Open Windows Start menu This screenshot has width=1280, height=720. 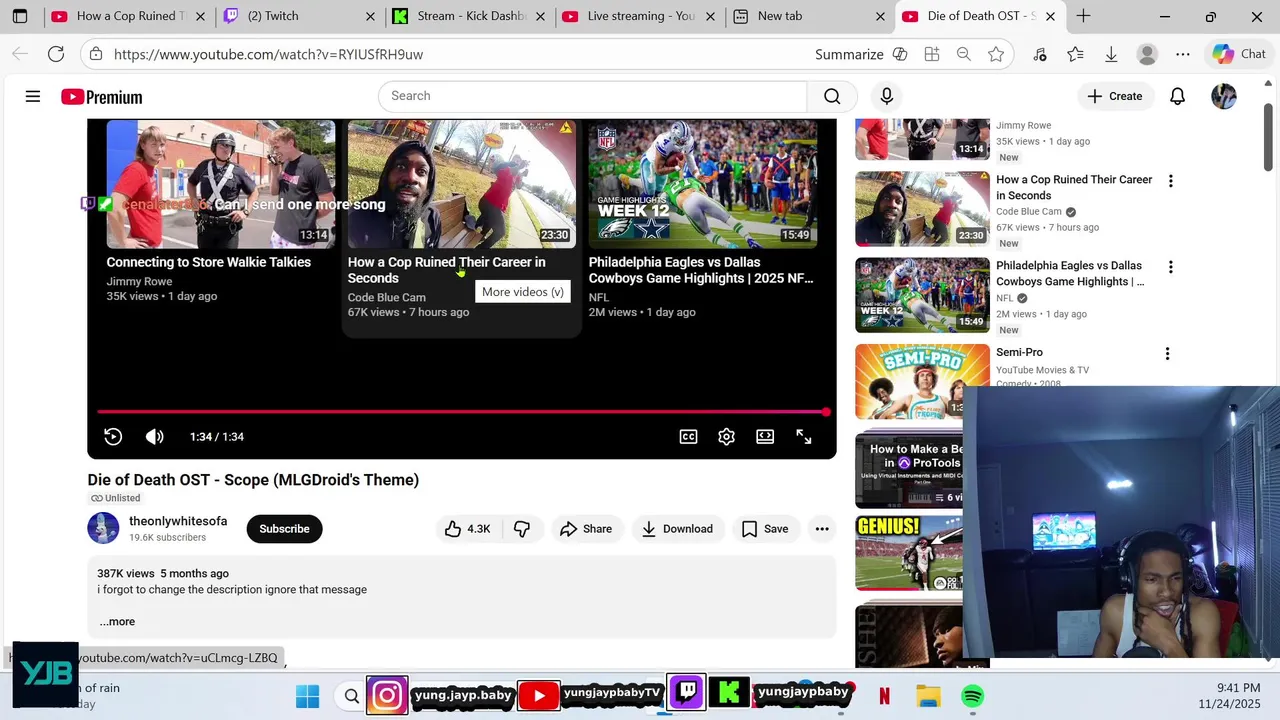click(x=307, y=696)
